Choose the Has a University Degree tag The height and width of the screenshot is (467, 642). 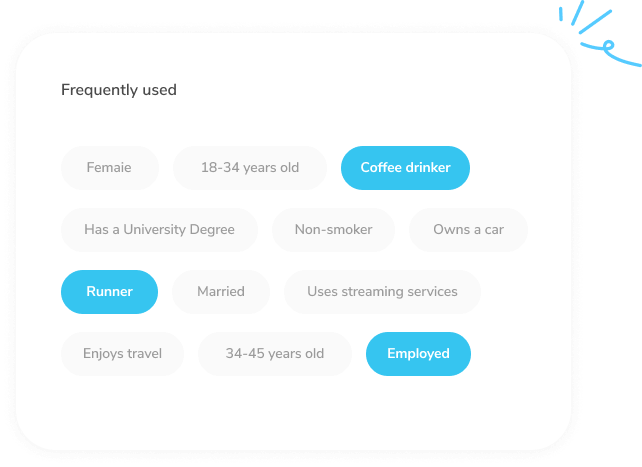point(159,230)
